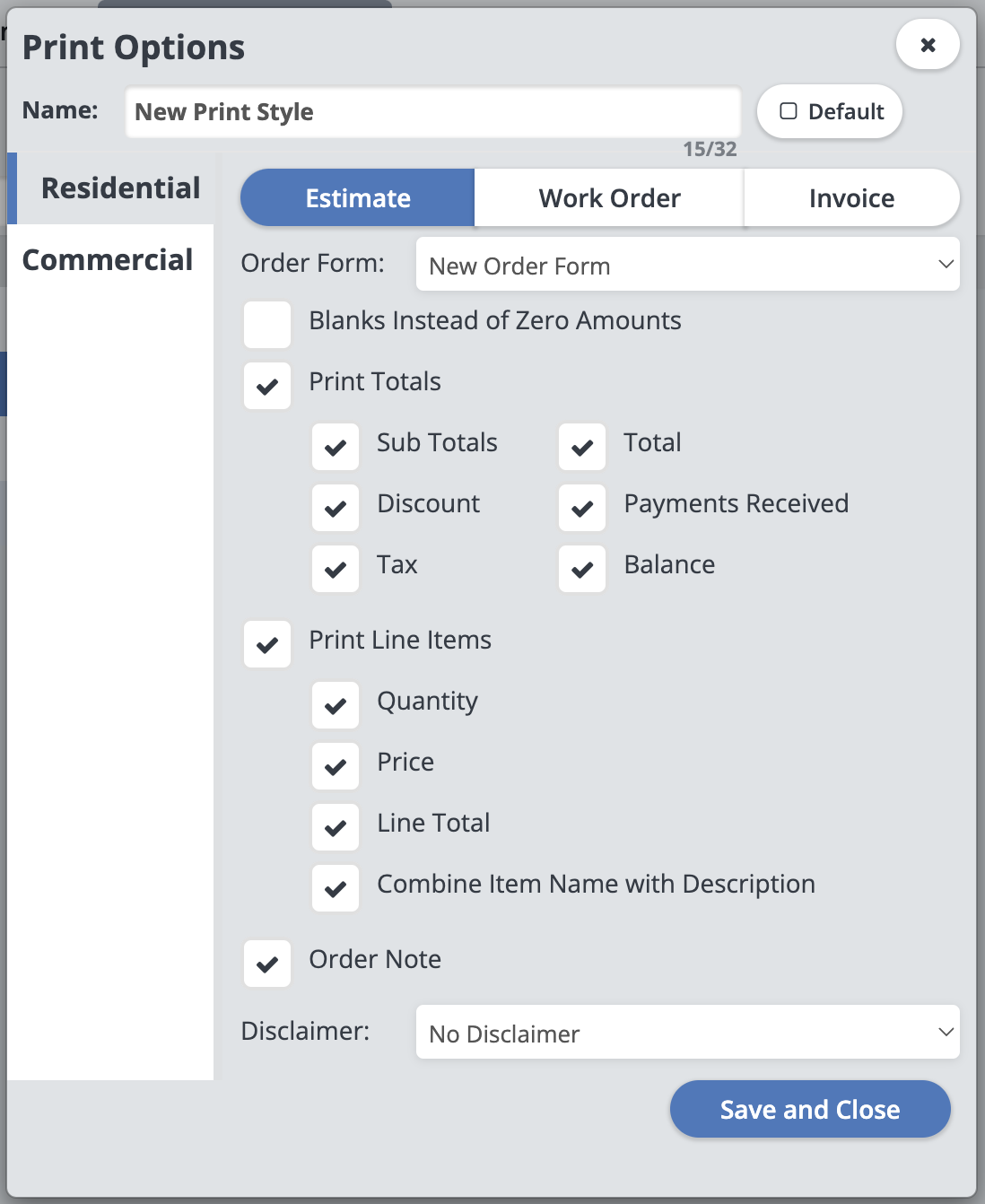
Task: Toggle the Tax checkbox off
Action: [x=335, y=569]
